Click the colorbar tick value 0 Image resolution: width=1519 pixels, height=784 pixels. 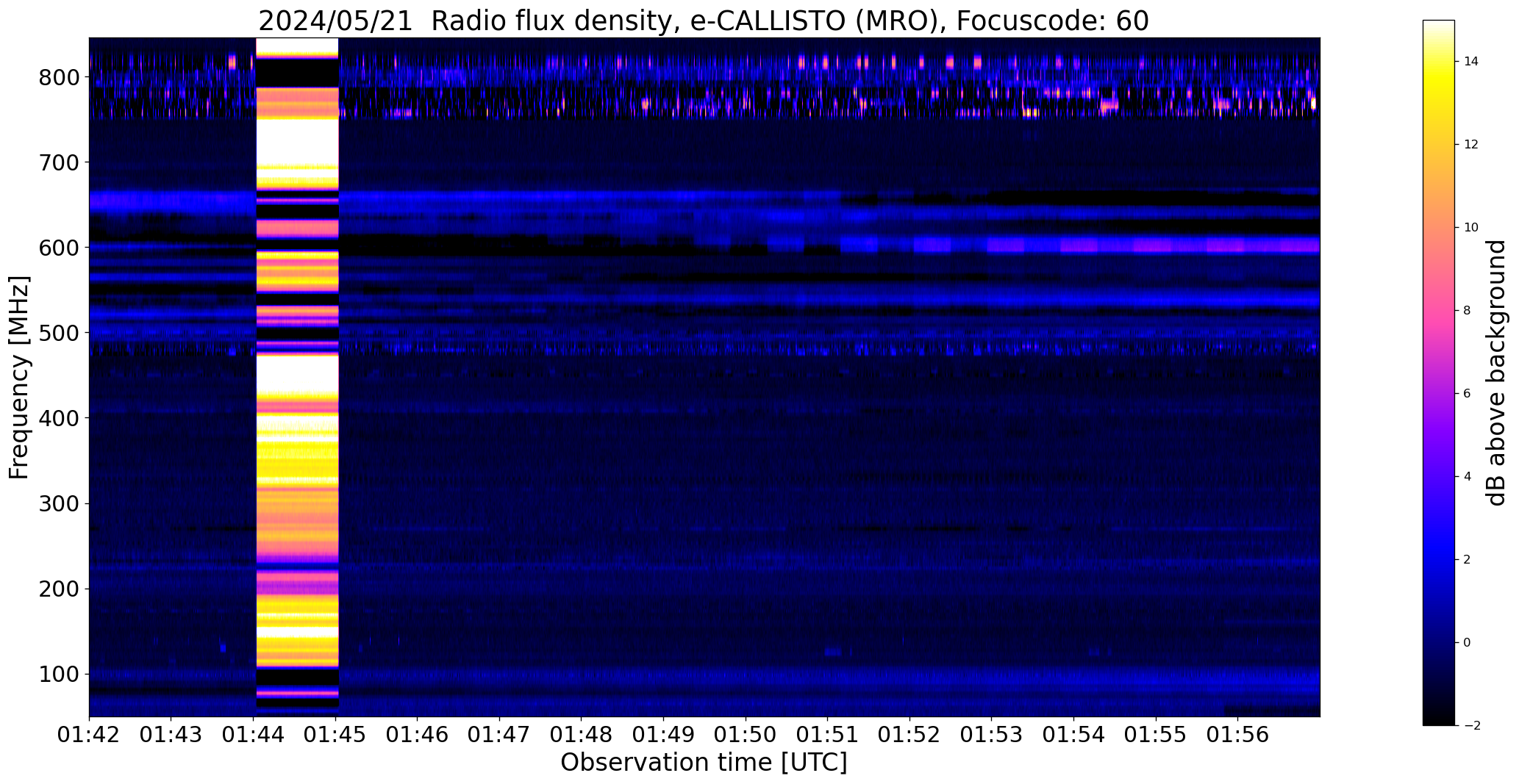(1468, 643)
